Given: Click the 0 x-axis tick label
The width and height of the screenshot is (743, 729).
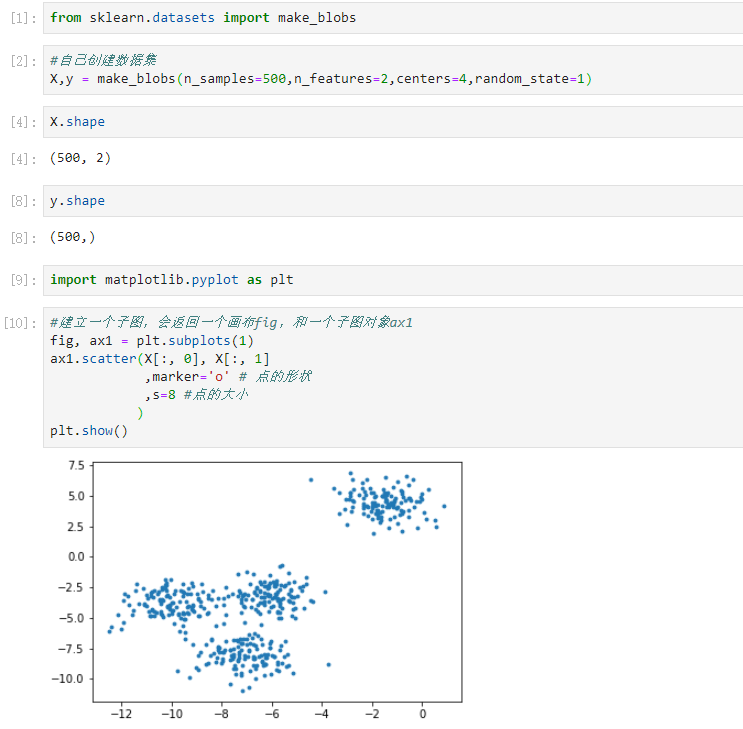Looking at the screenshot, I should [423, 714].
